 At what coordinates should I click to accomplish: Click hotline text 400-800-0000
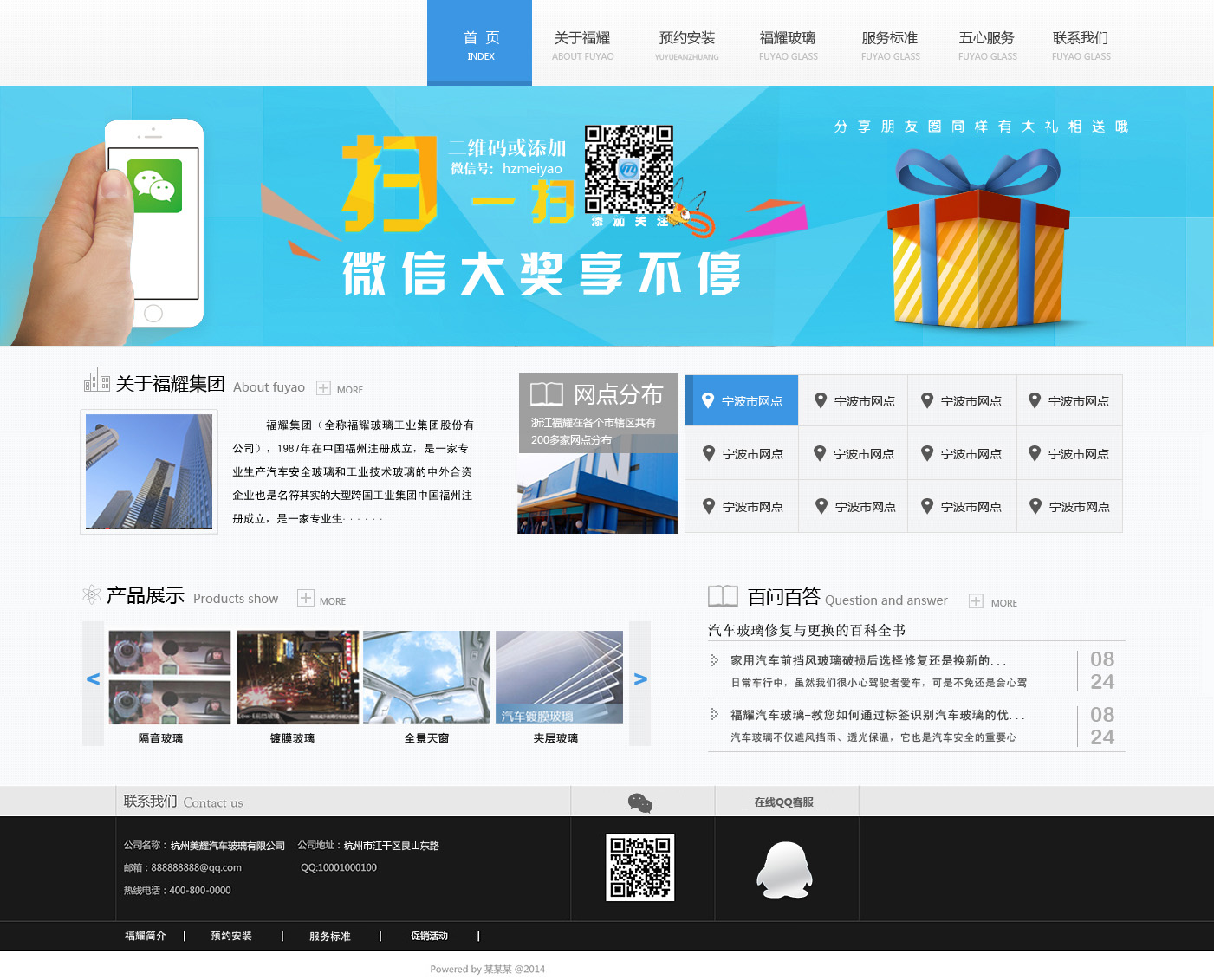pos(200,890)
